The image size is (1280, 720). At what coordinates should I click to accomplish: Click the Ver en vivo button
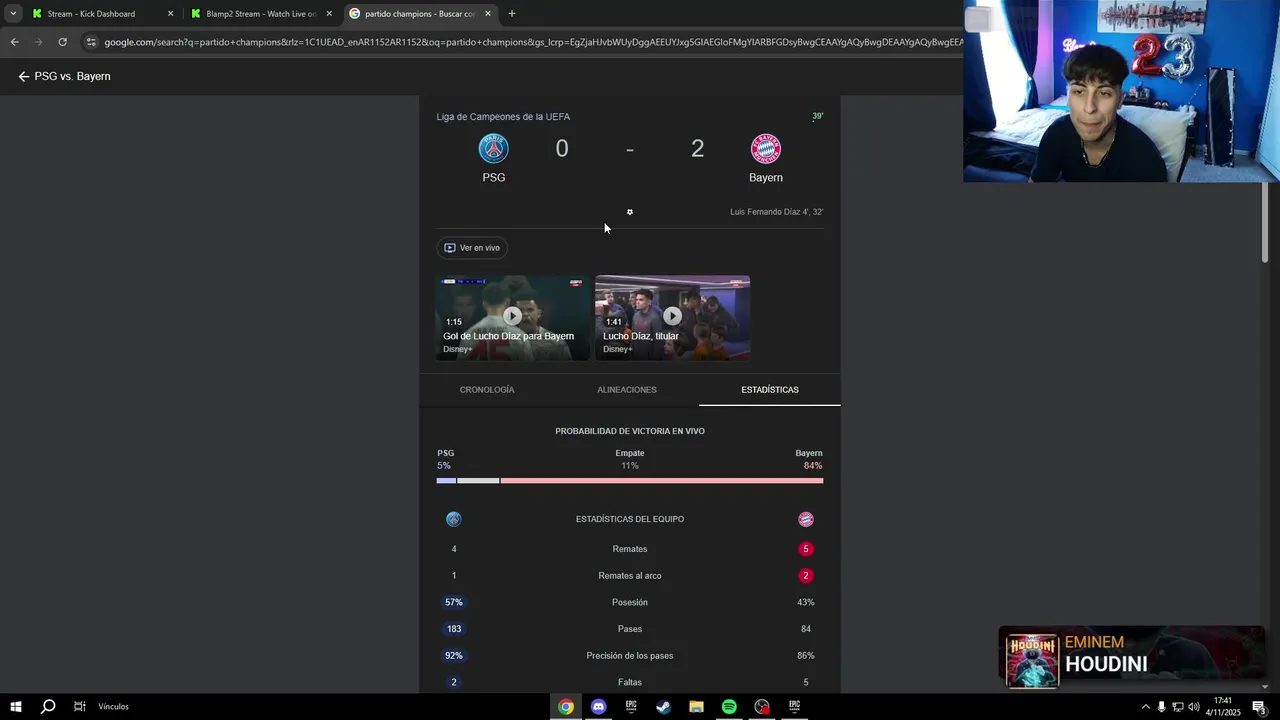pos(472,248)
